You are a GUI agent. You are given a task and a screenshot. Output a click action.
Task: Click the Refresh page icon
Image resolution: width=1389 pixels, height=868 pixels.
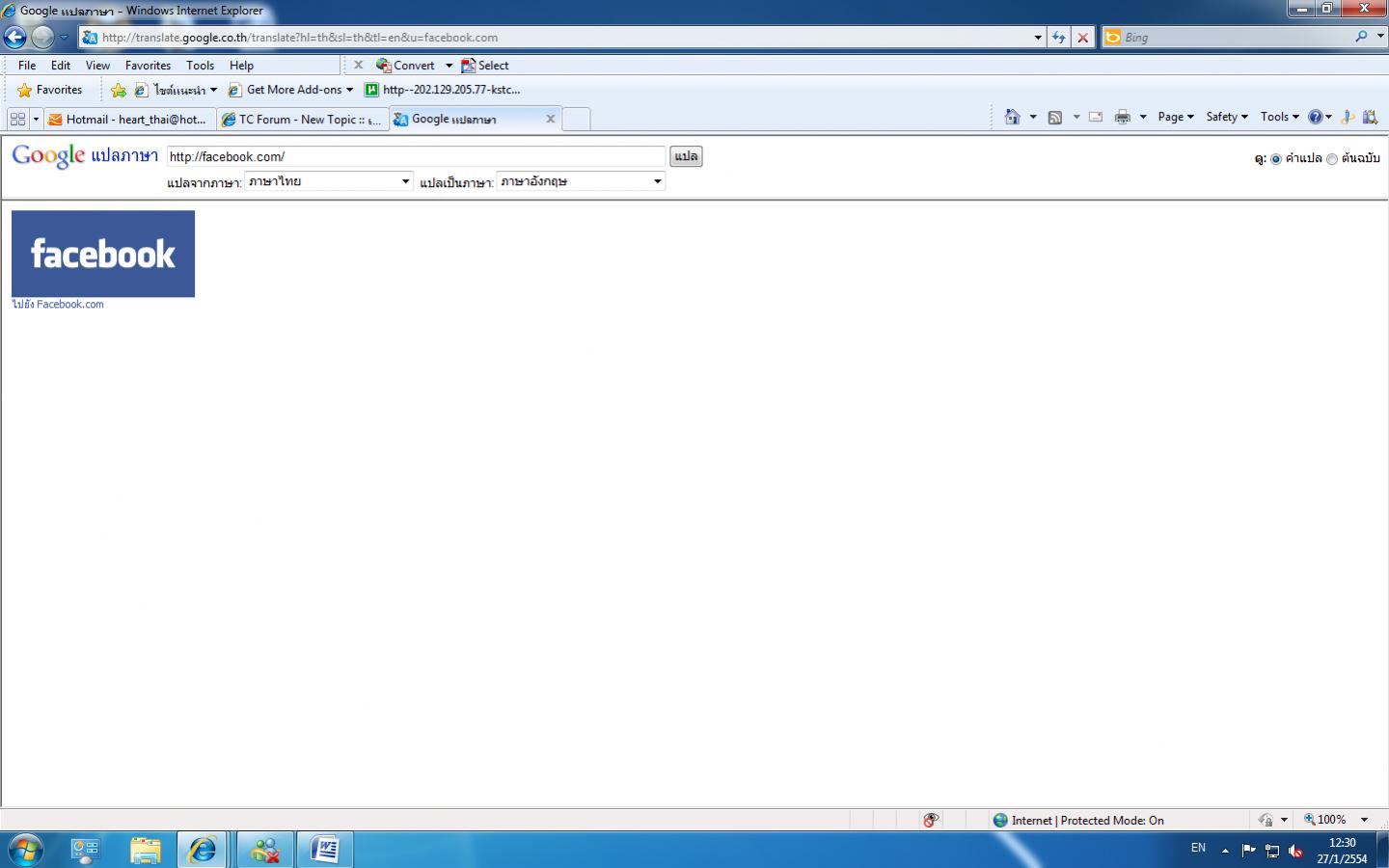[x=1059, y=38]
